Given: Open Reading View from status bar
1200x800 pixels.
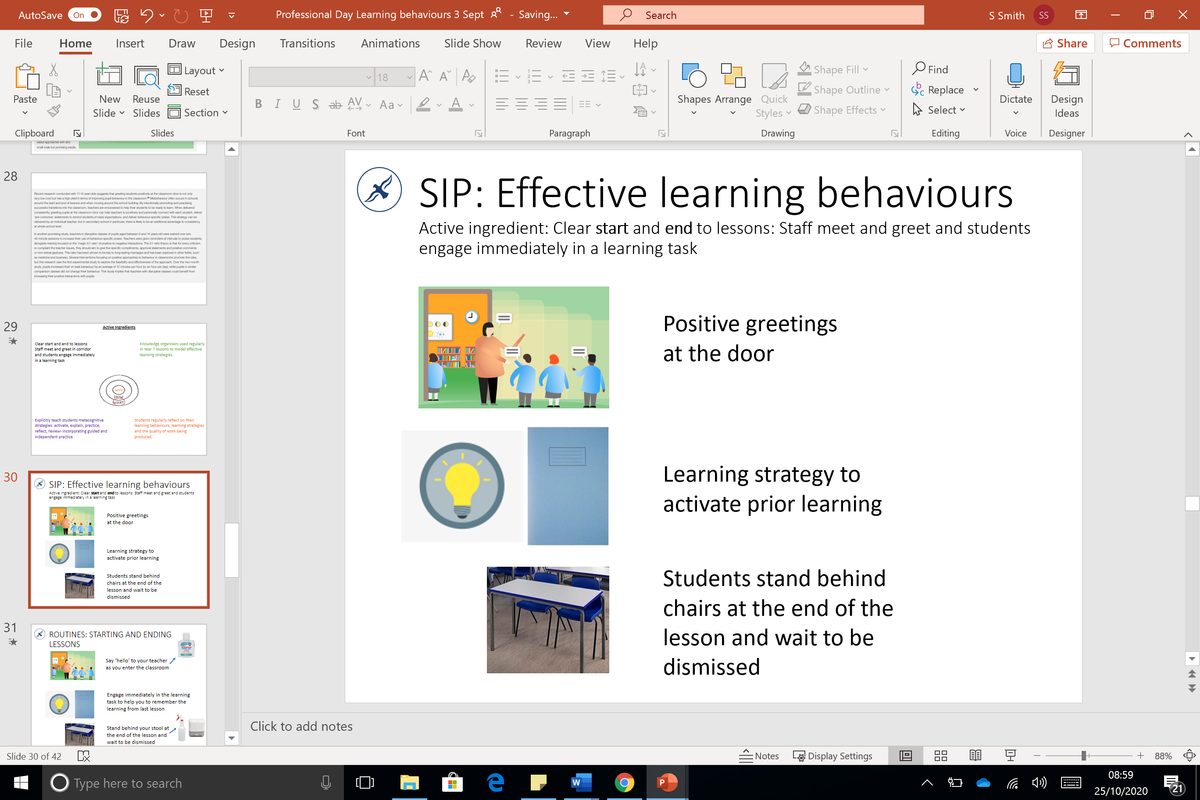Looking at the screenshot, I should tap(975, 756).
